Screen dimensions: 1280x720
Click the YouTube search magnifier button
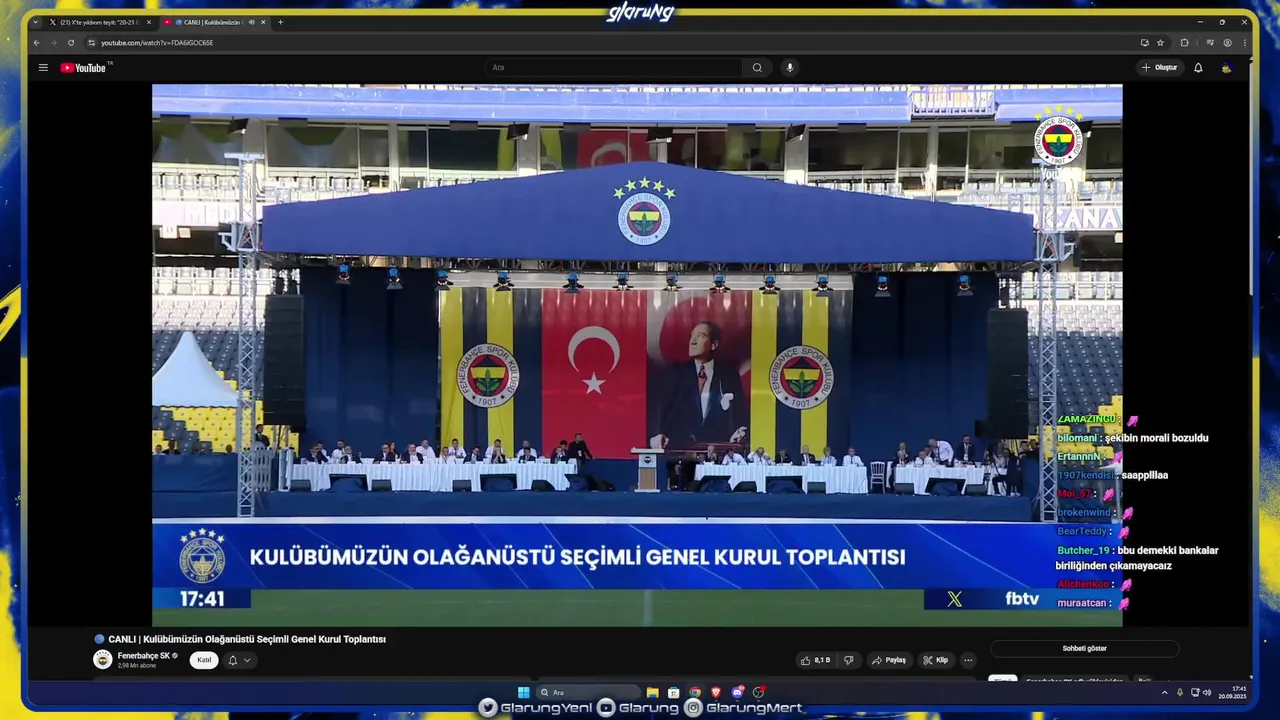tap(757, 68)
